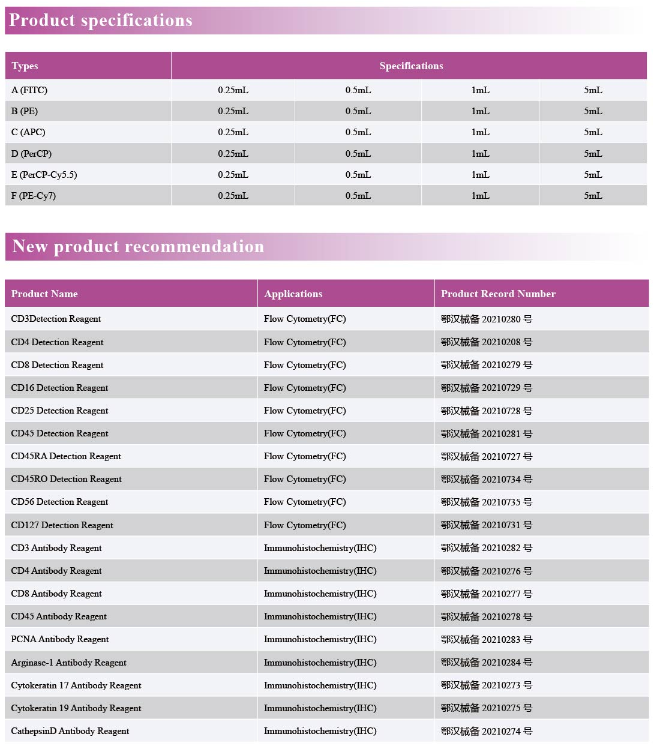Click the CD45RA Detection Reagent row
The width and height of the screenshot is (655, 744).
tap(327, 456)
